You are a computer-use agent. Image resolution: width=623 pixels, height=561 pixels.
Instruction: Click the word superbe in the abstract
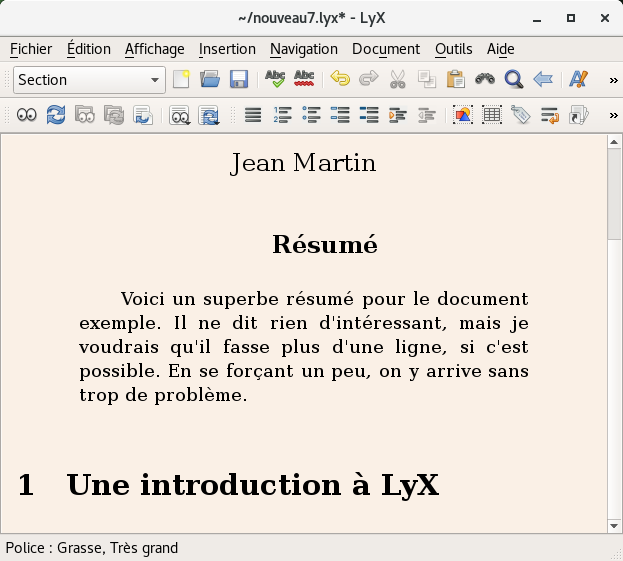click(x=240, y=299)
